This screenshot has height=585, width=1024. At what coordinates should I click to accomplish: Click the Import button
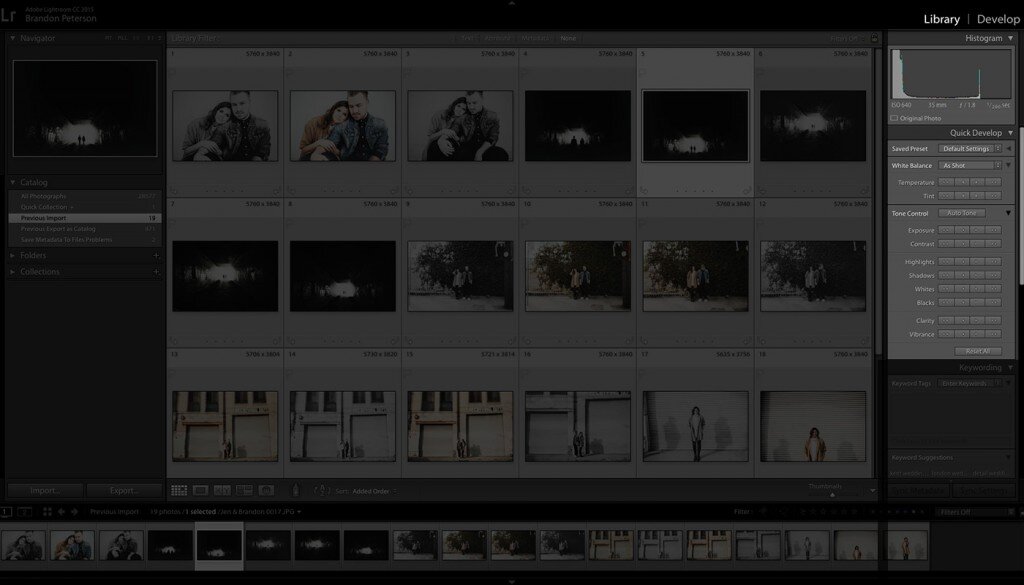click(x=45, y=490)
